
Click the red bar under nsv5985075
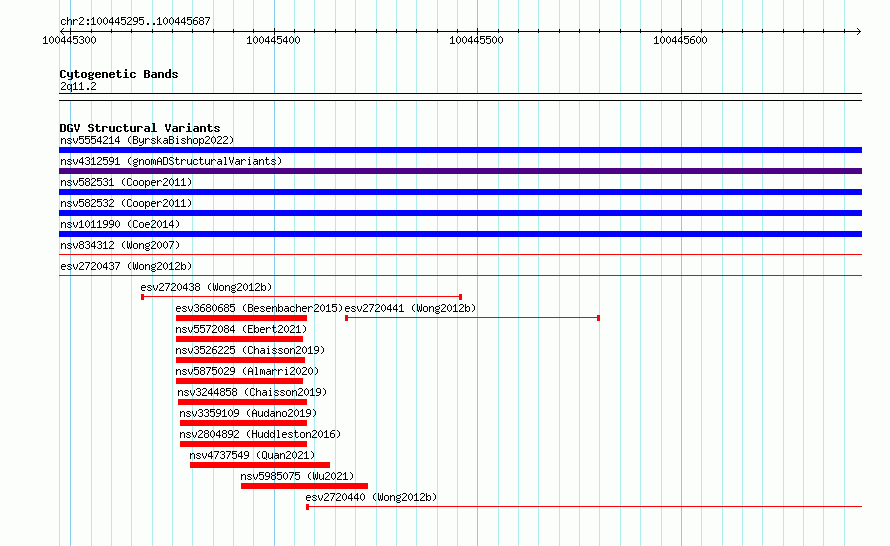pos(304,486)
